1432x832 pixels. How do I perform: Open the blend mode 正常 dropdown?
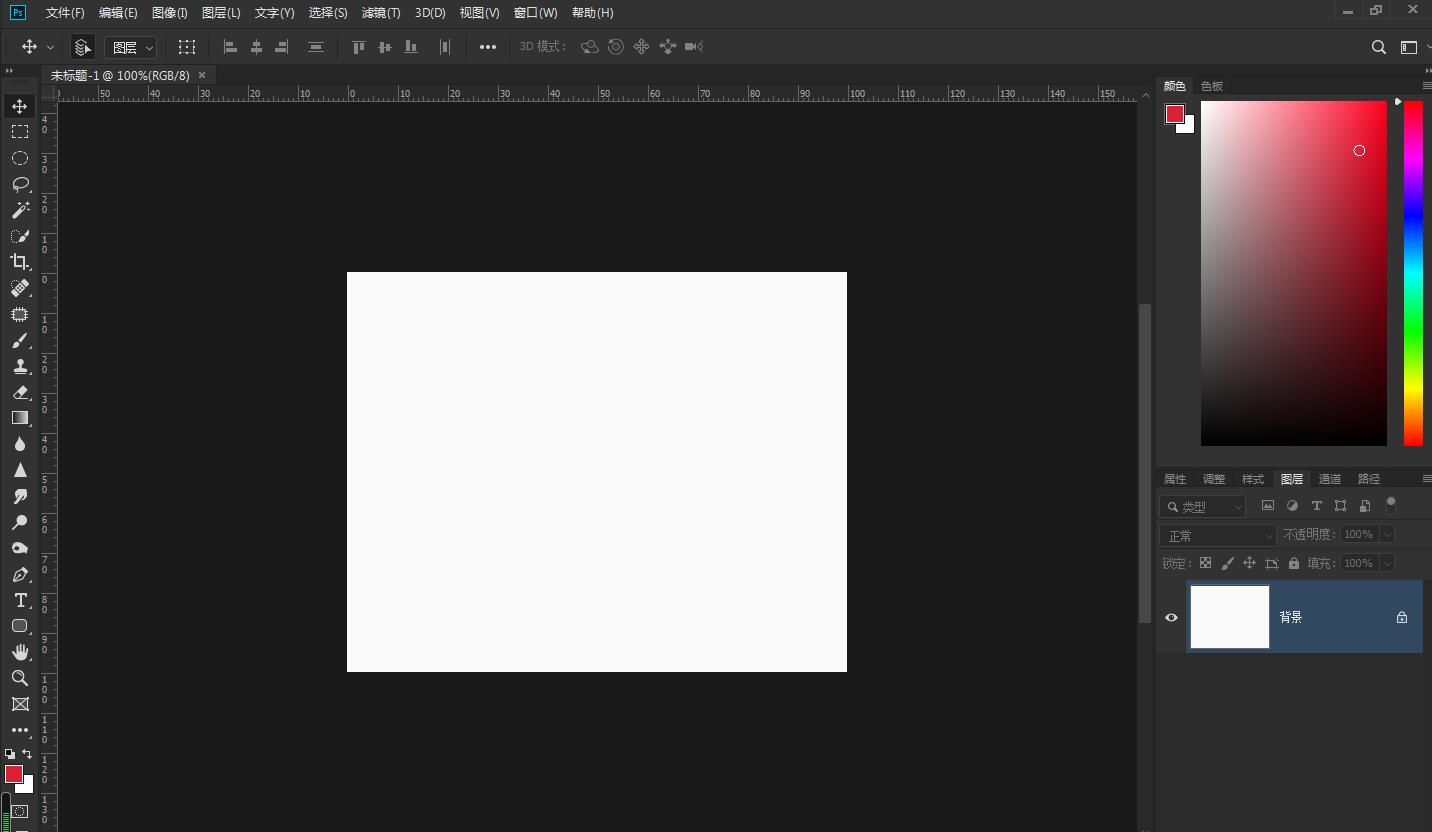[1218, 535]
